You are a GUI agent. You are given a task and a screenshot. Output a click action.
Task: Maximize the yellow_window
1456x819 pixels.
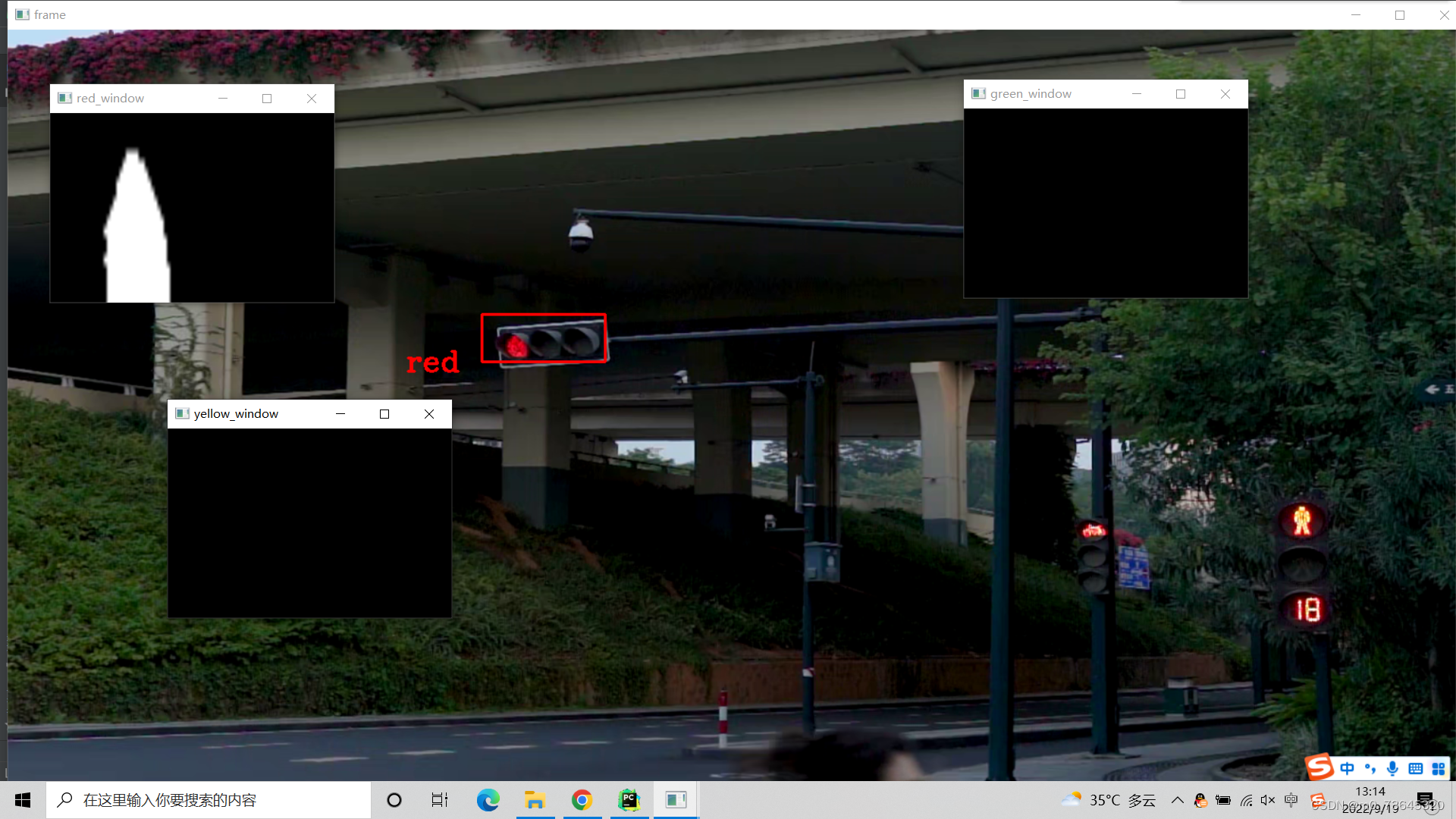[x=384, y=414]
